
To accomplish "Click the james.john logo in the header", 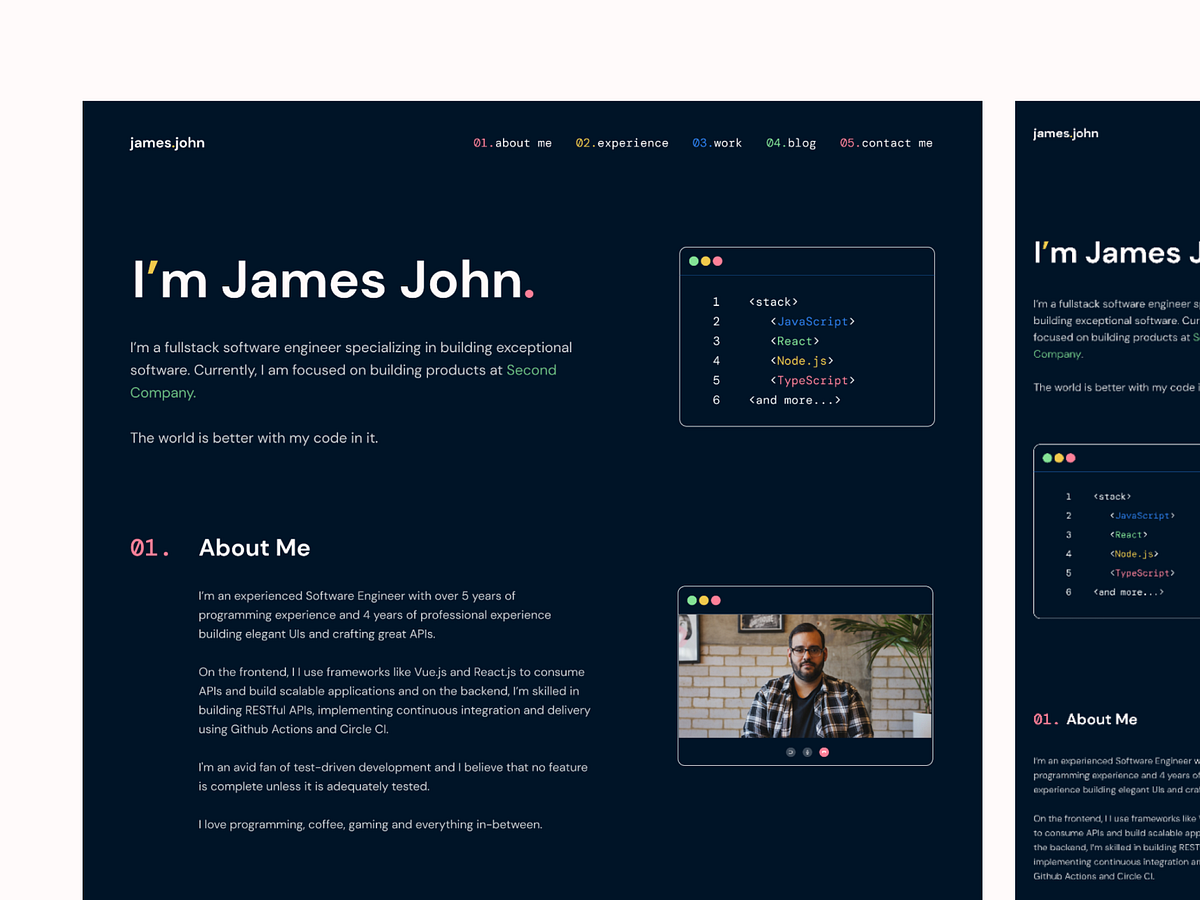I will coord(167,142).
